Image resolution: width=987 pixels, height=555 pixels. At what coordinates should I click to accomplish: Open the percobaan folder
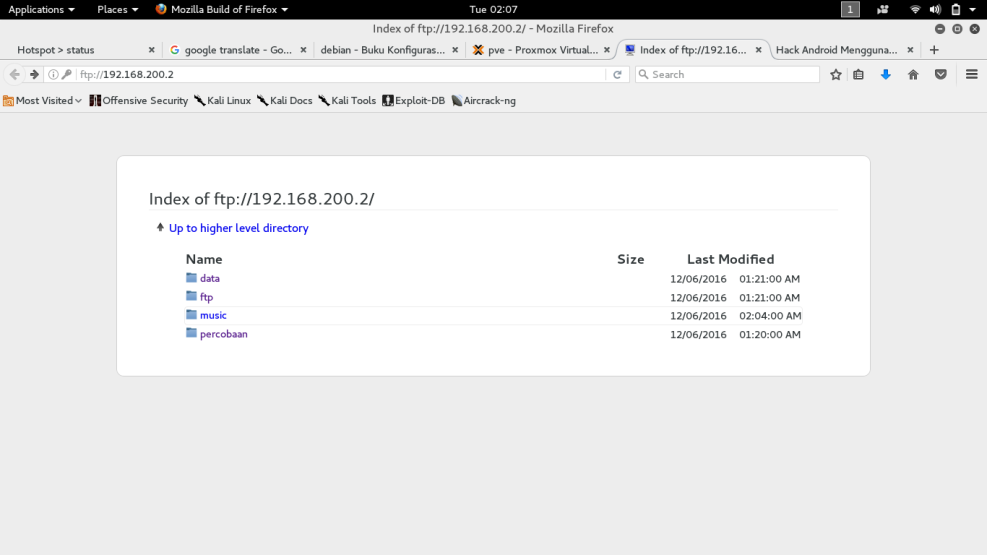click(x=223, y=334)
